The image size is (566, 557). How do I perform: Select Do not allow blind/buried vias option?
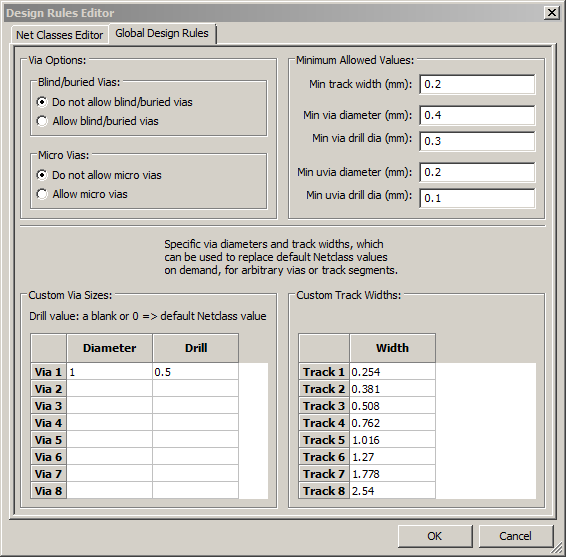[114, 102]
